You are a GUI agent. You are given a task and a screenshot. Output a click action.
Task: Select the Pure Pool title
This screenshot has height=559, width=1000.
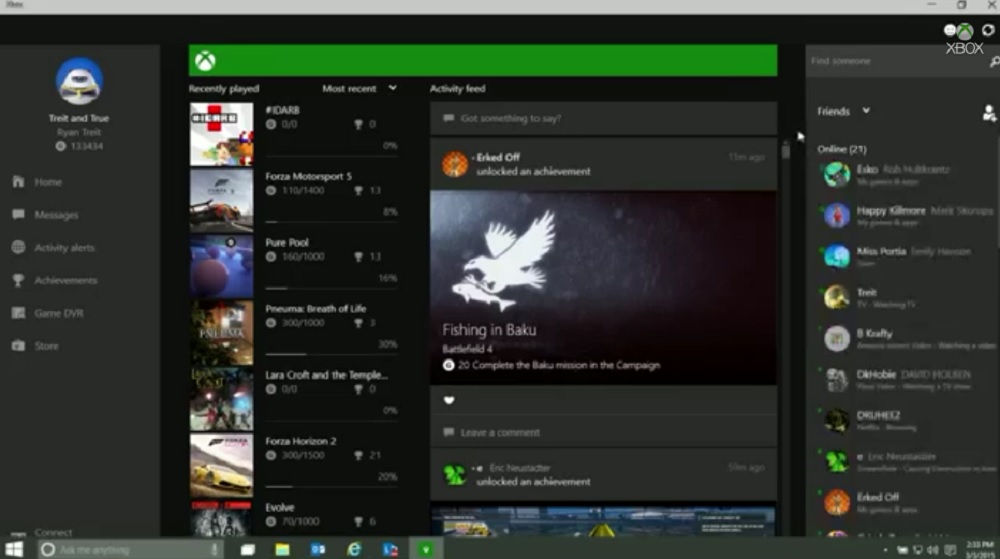pos(287,243)
